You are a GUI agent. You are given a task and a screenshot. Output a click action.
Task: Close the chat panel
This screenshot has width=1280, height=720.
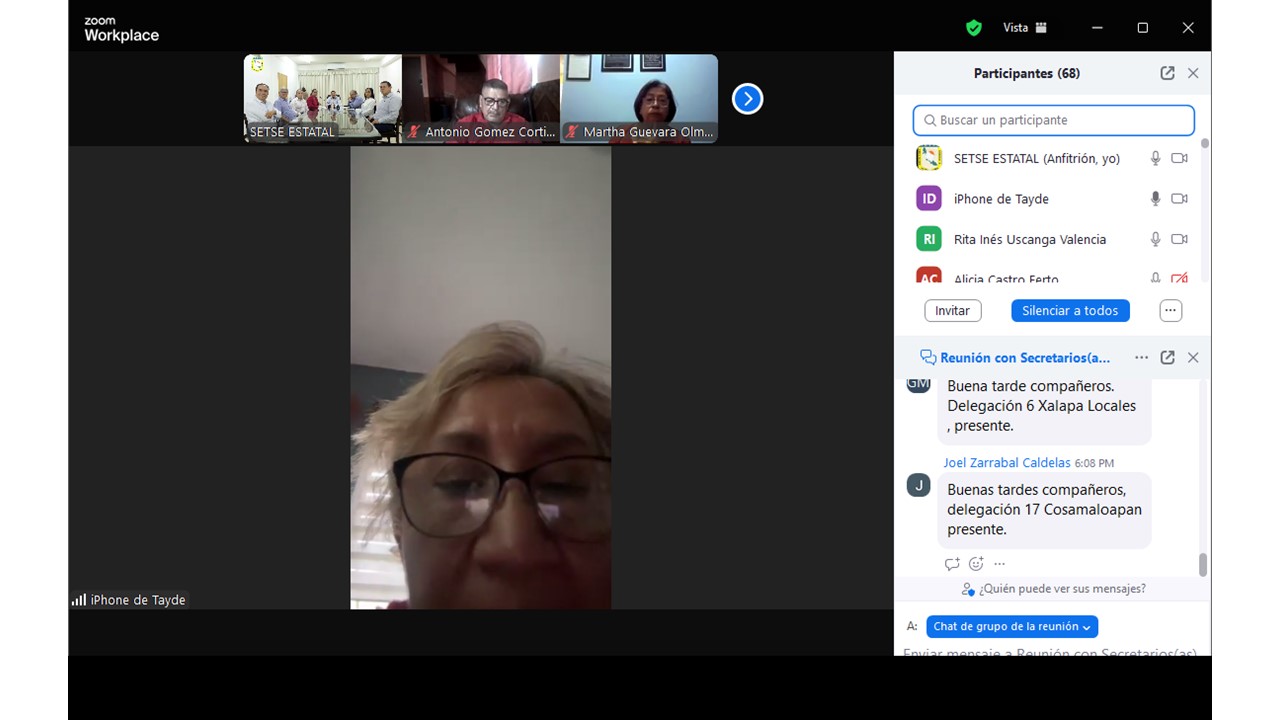pos(1193,357)
